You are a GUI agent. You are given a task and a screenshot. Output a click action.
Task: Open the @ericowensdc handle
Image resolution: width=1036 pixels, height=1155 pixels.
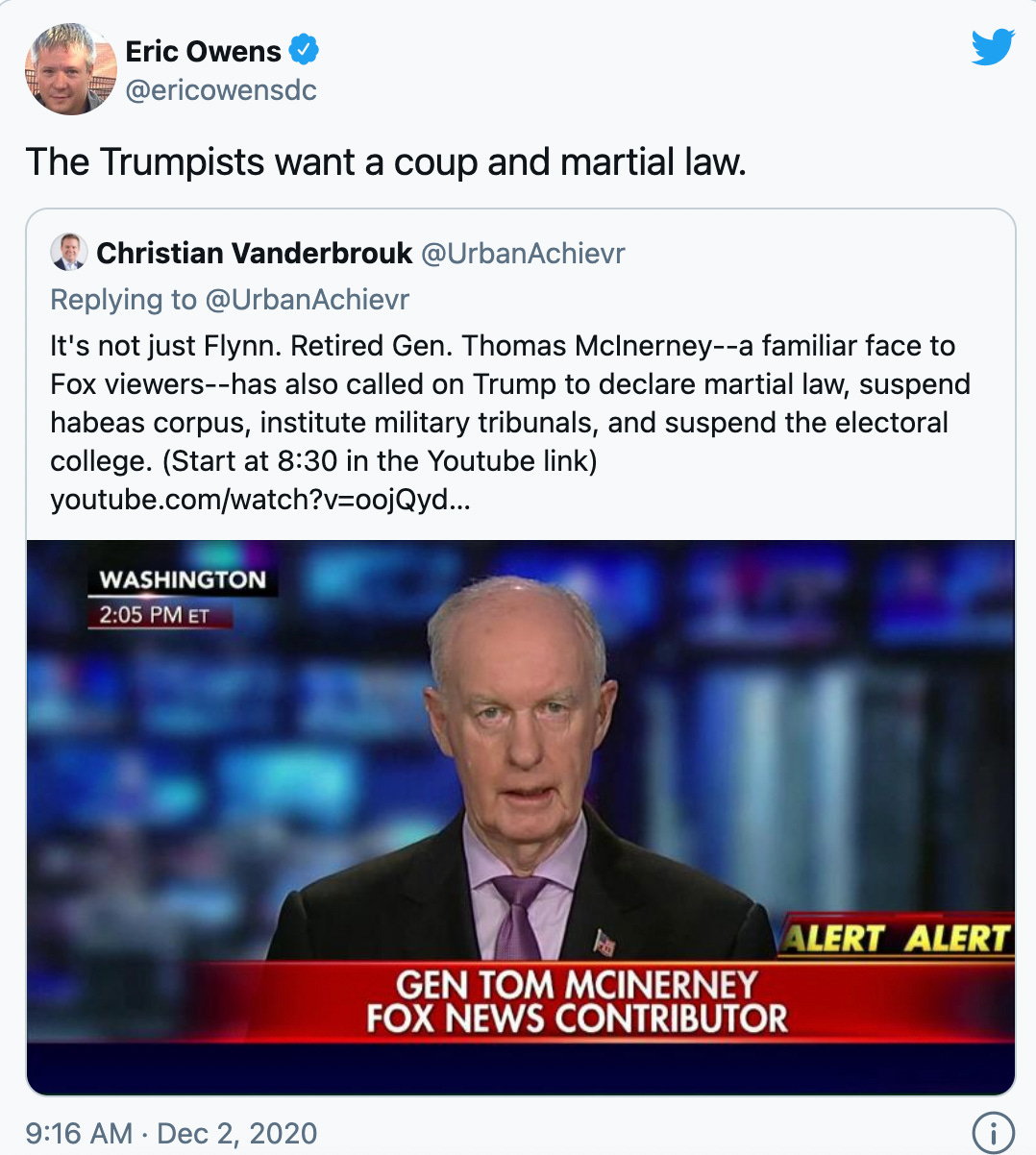click(221, 90)
